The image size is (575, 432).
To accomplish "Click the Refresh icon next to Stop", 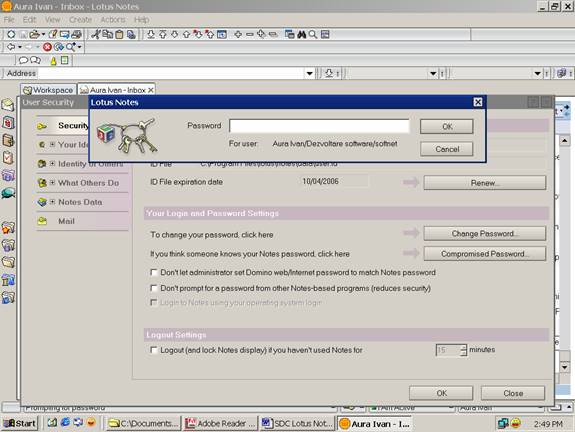I will (58, 47).
